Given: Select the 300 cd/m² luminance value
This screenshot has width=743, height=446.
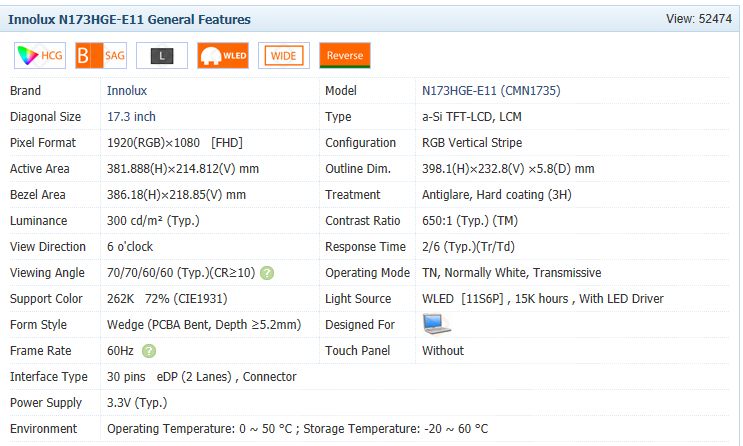Looking at the screenshot, I should pyautogui.click(x=153, y=221).
